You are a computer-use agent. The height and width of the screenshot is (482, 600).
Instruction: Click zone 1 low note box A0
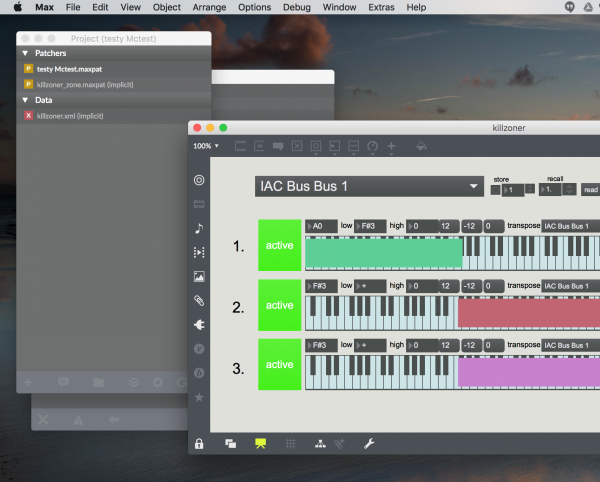coord(321,226)
